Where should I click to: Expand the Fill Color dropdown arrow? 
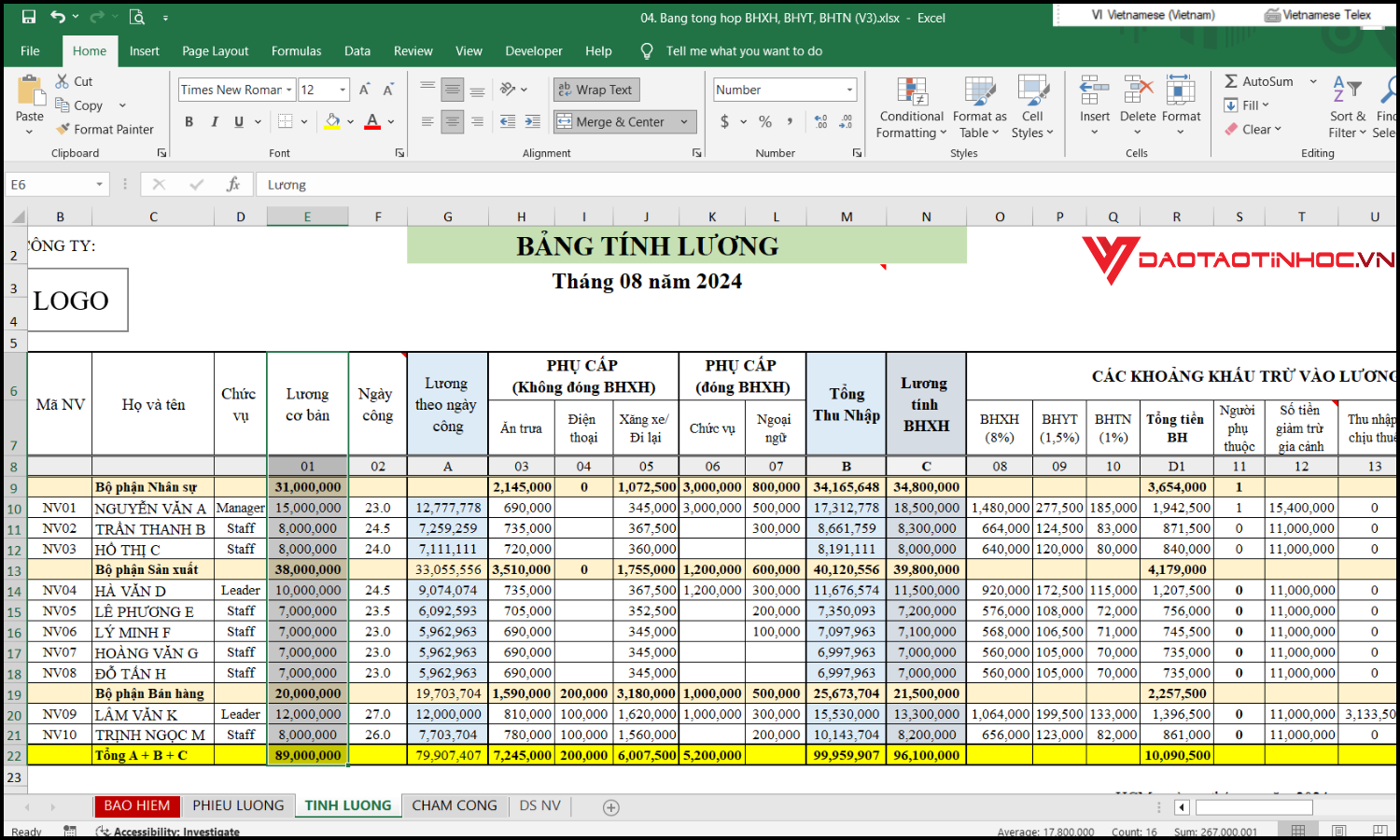350,121
